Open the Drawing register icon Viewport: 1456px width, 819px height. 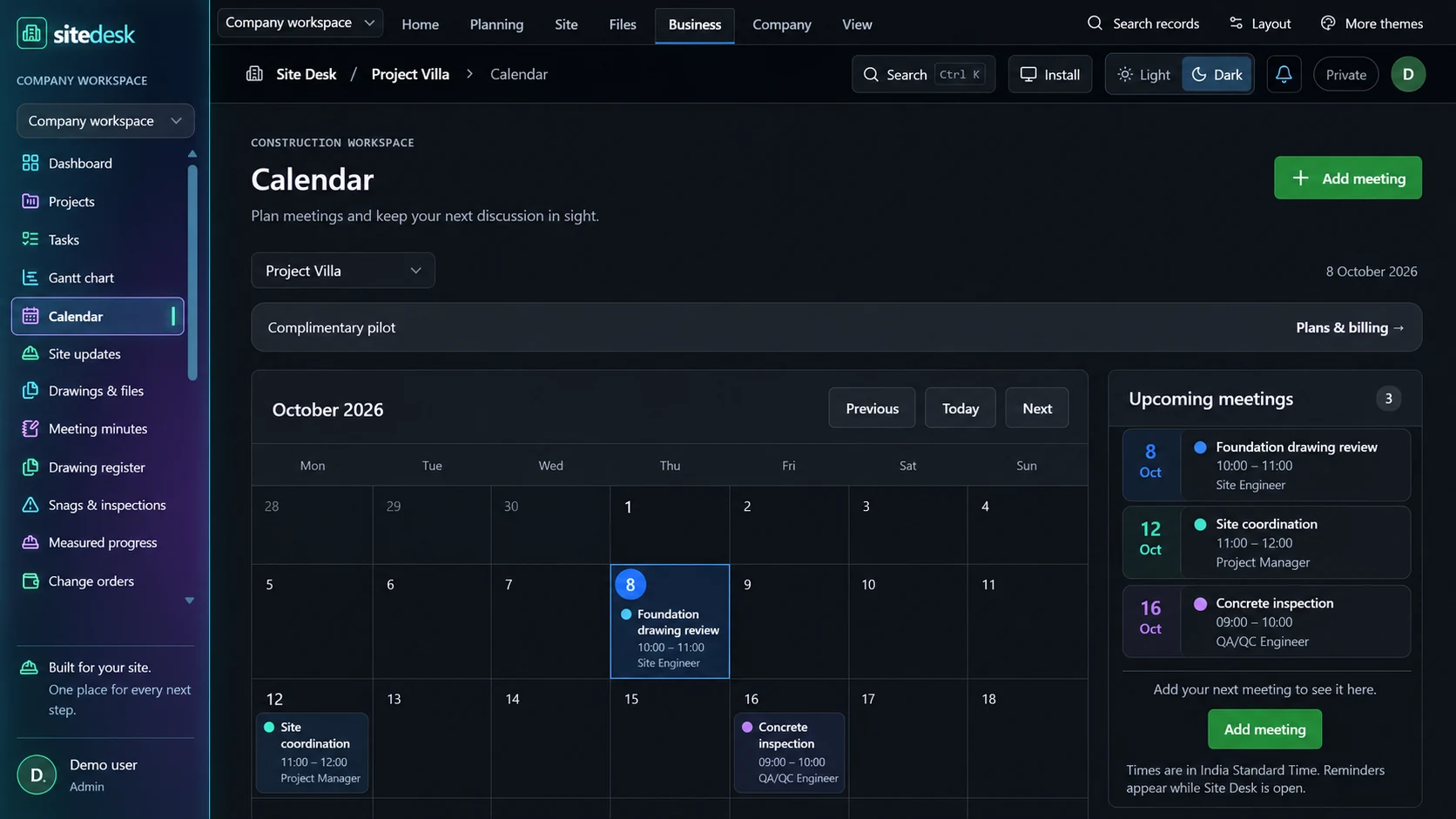(x=30, y=467)
